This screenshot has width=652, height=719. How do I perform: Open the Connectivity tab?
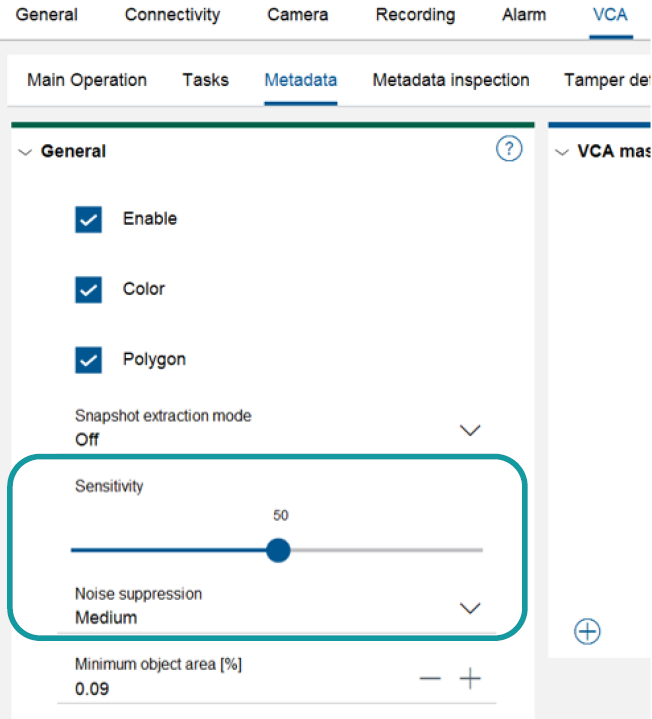(172, 15)
